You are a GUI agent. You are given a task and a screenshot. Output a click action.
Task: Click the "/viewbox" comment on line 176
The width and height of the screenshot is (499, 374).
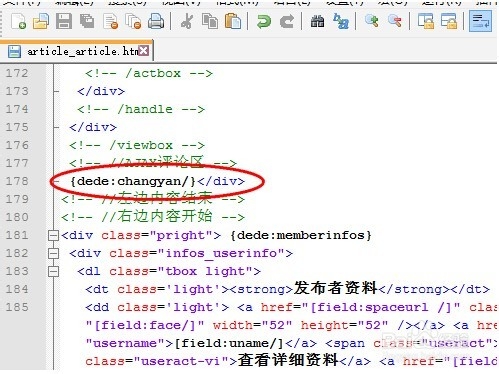pyautogui.click(x=137, y=145)
